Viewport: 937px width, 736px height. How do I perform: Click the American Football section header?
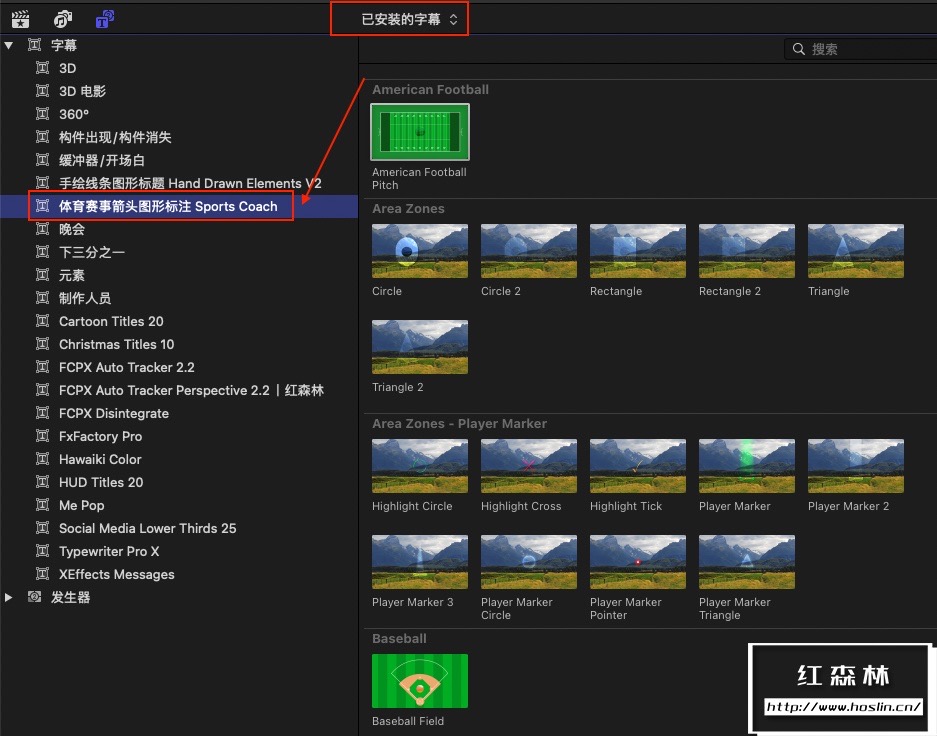pos(430,90)
